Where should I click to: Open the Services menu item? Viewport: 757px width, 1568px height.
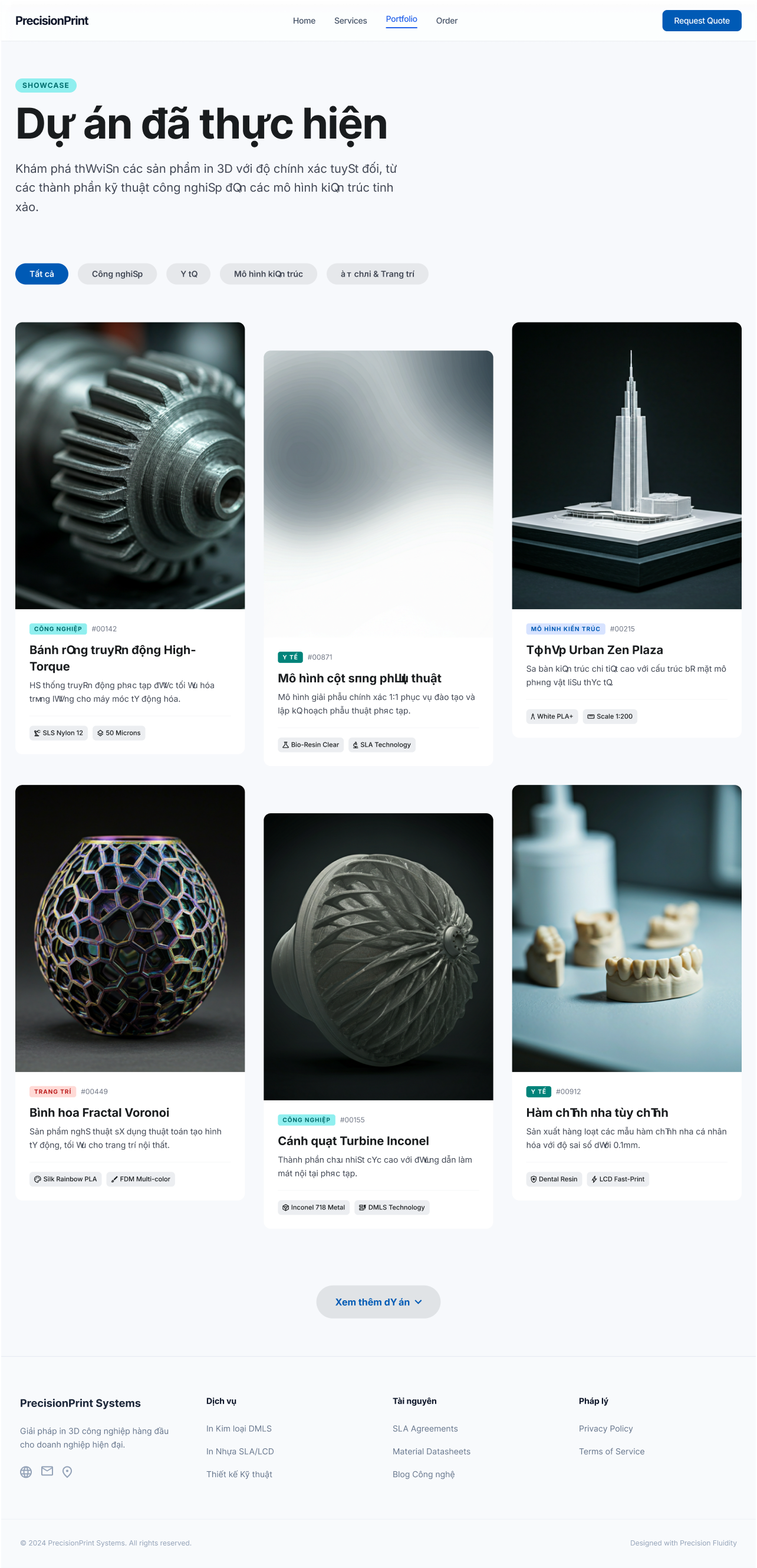tap(351, 21)
